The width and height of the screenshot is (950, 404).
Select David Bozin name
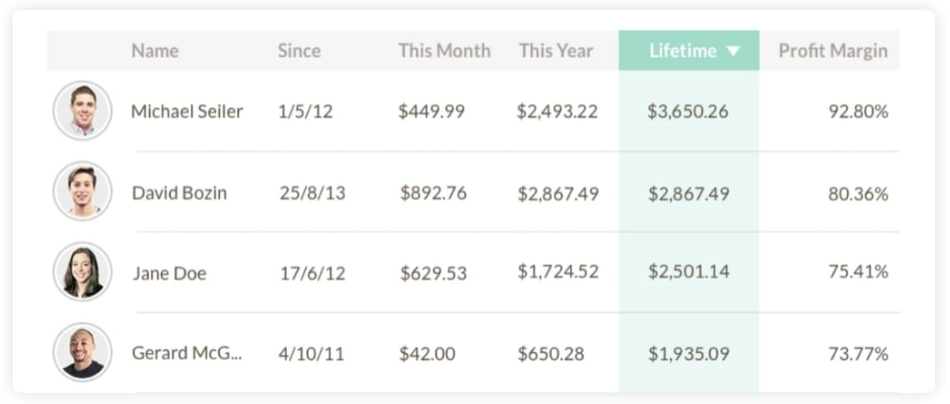[179, 193]
